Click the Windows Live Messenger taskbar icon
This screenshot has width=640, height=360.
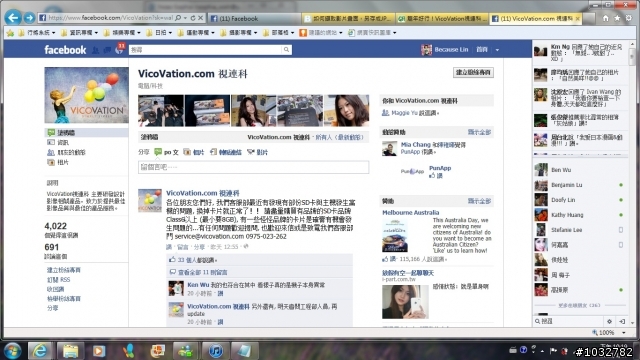(185, 351)
